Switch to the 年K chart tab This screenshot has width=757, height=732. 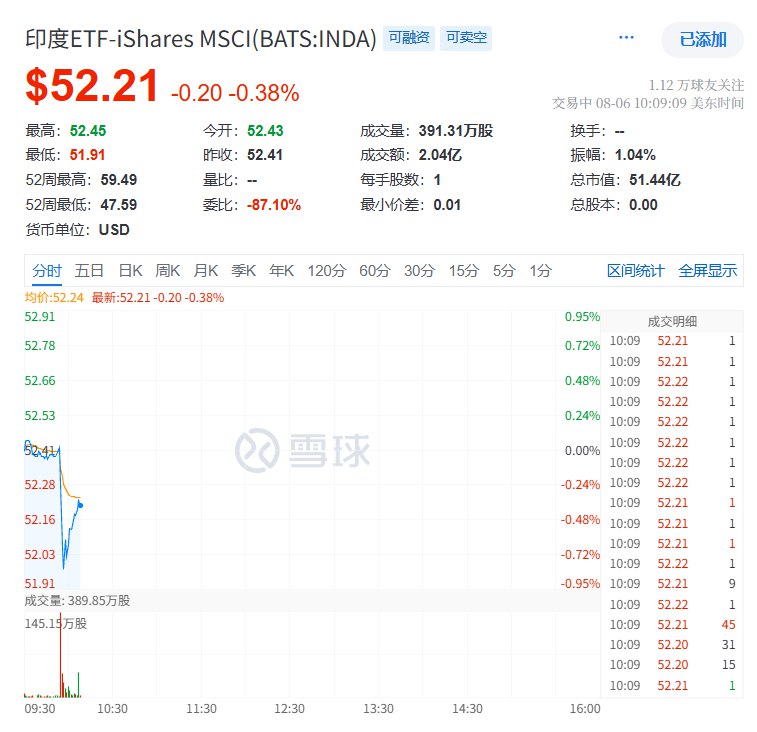(x=281, y=270)
